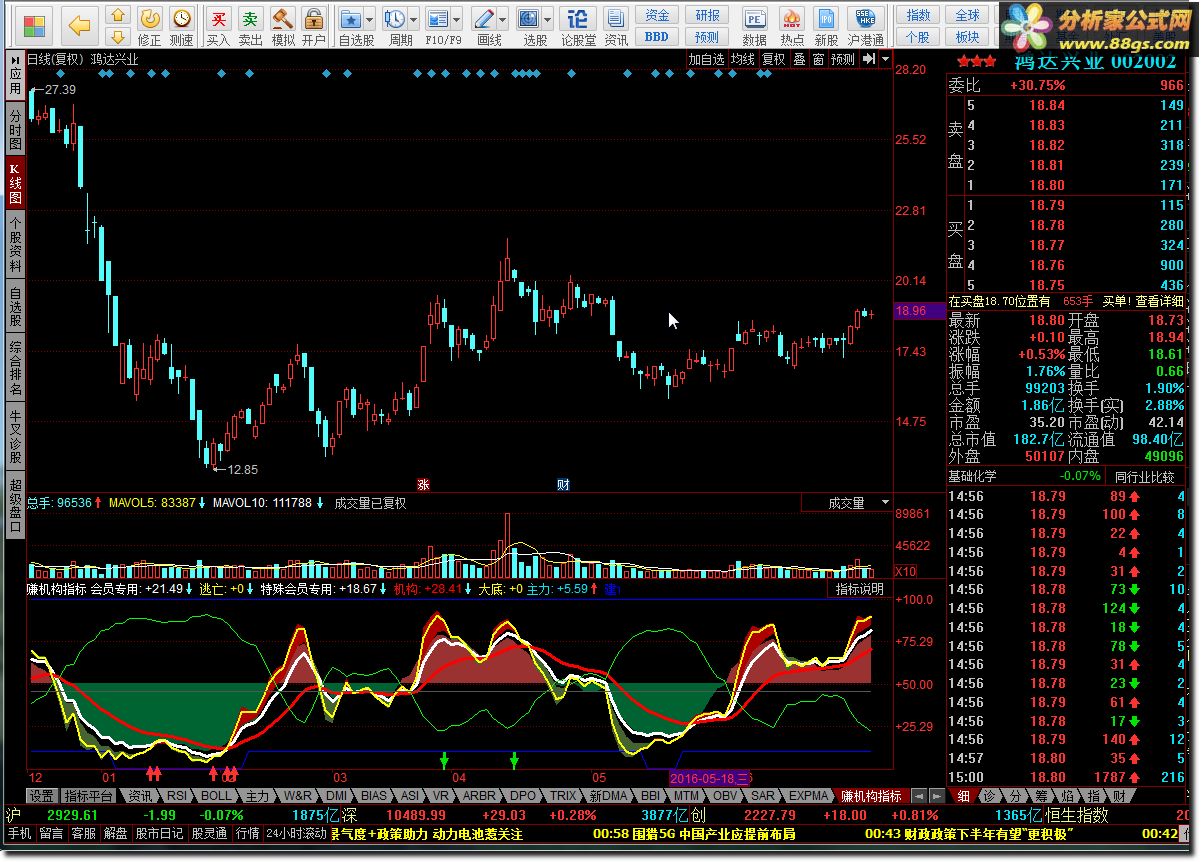The image size is (1201, 862).
Task: Click the up arrow toolbar icon
Action: 118,15
